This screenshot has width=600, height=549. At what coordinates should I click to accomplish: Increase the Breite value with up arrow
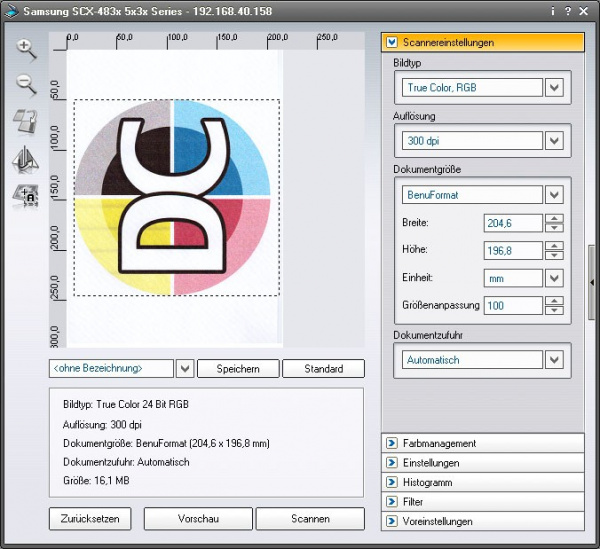(x=555, y=219)
